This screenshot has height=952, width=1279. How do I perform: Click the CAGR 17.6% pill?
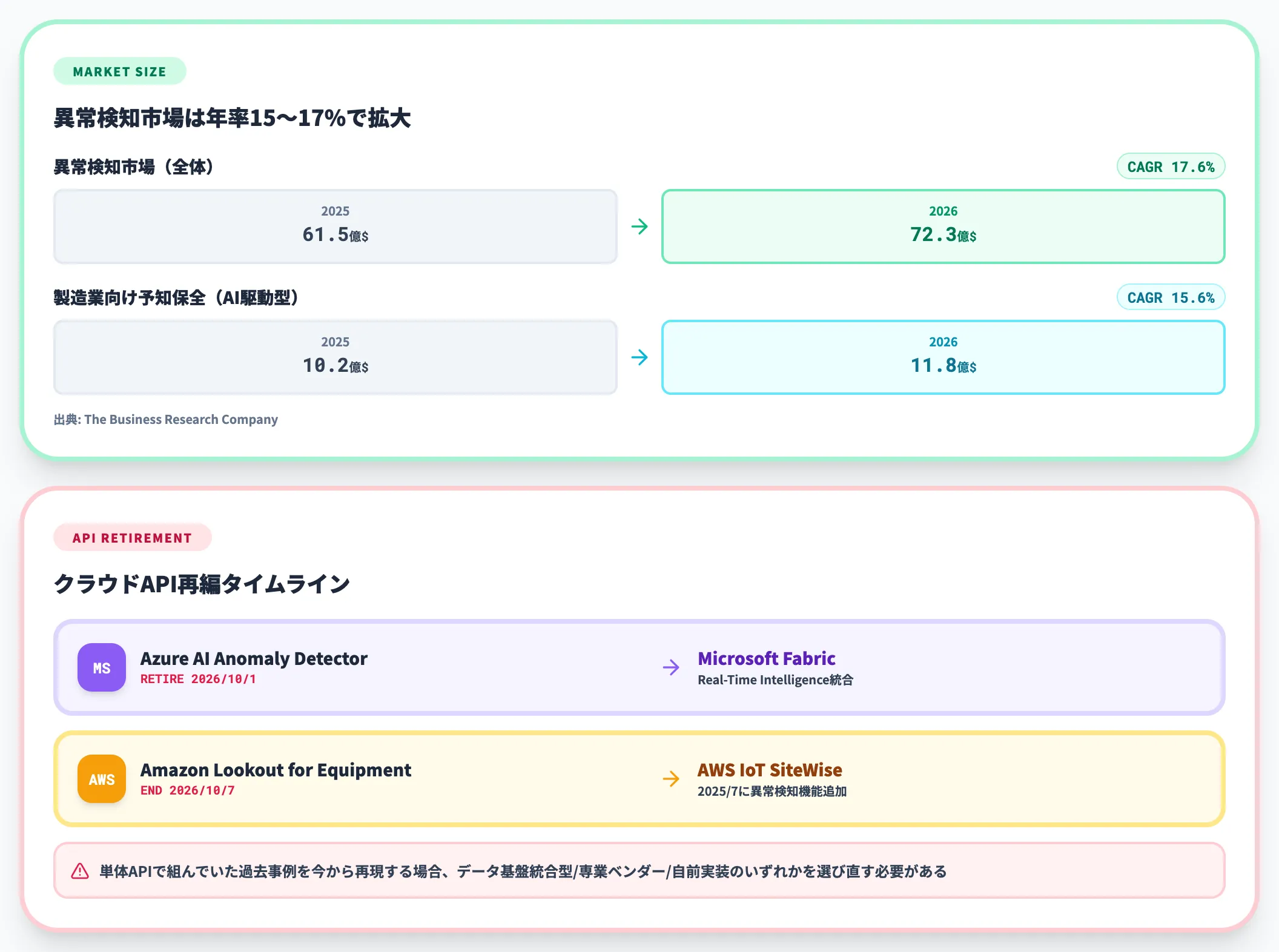pos(1170,167)
